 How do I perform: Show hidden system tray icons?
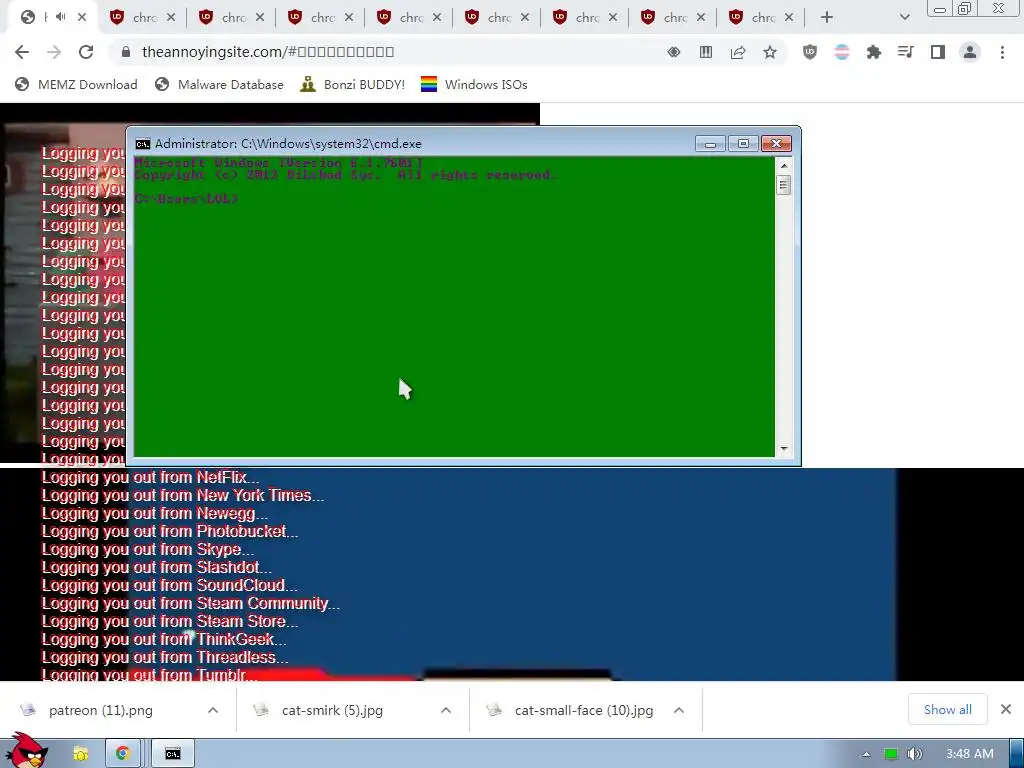(867, 754)
